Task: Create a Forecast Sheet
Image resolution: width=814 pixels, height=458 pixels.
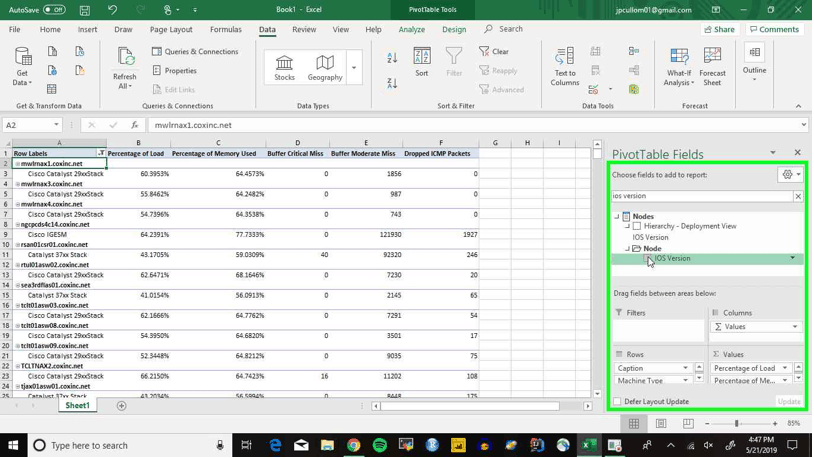Action: click(x=712, y=66)
